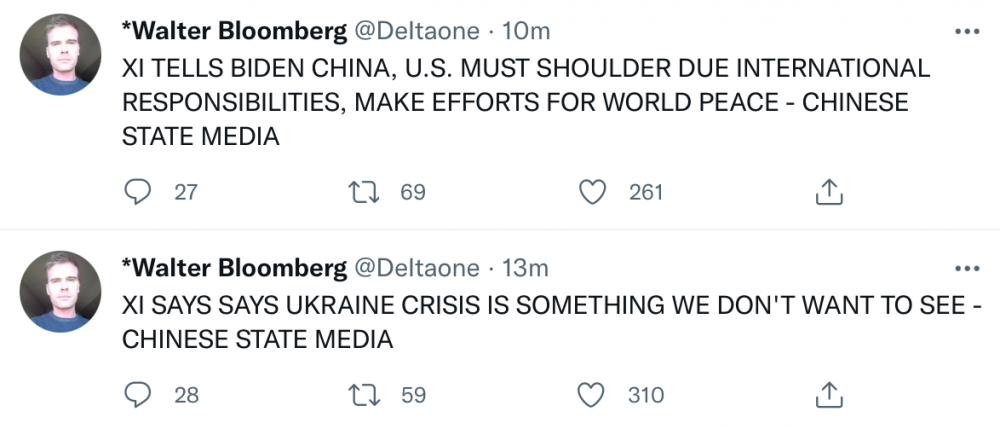This screenshot has width=1000, height=429.
Task: Reply to the Ukraine crisis tweet
Action: 137,395
